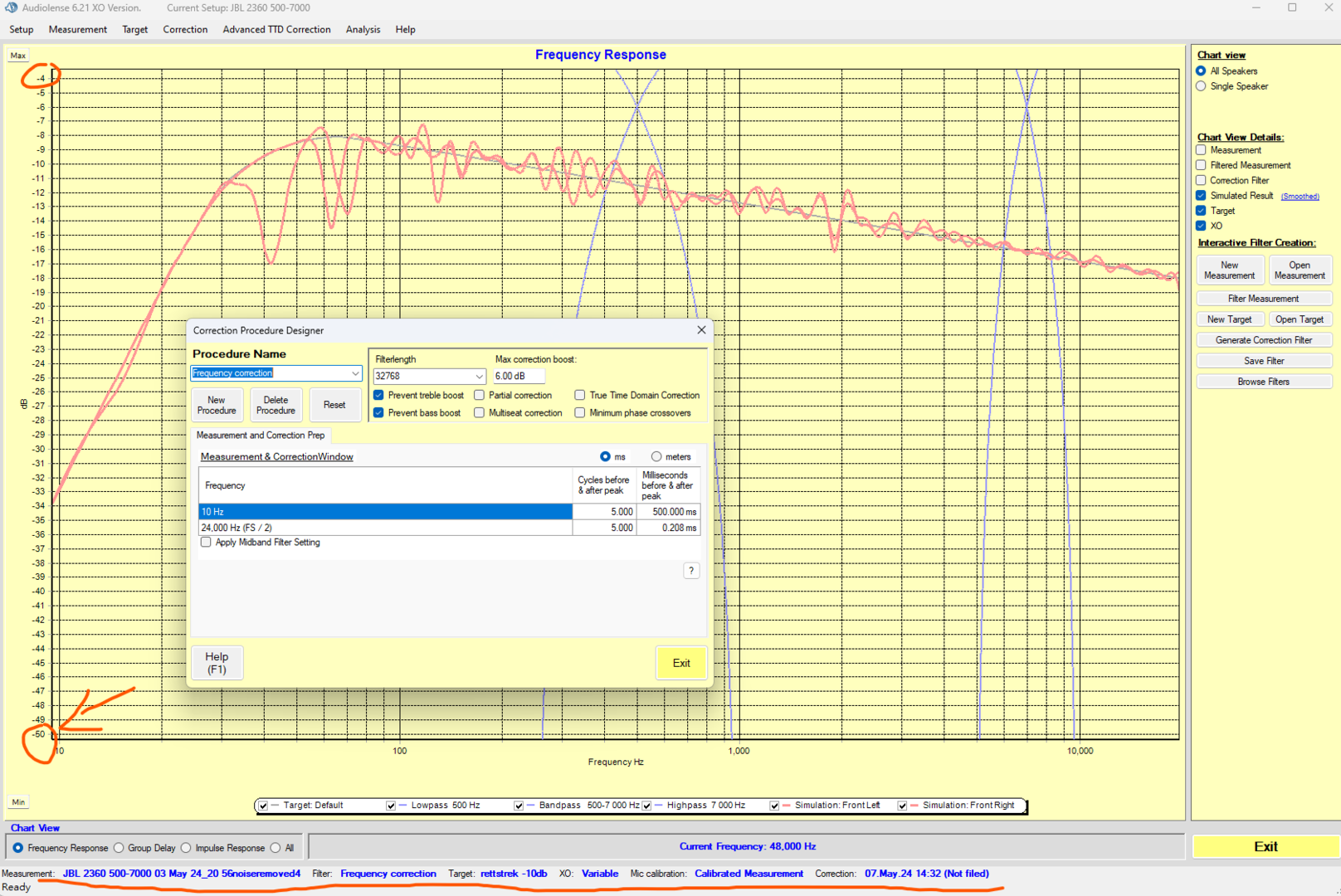Enable True Time Domain Correction

[x=580, y=396]
